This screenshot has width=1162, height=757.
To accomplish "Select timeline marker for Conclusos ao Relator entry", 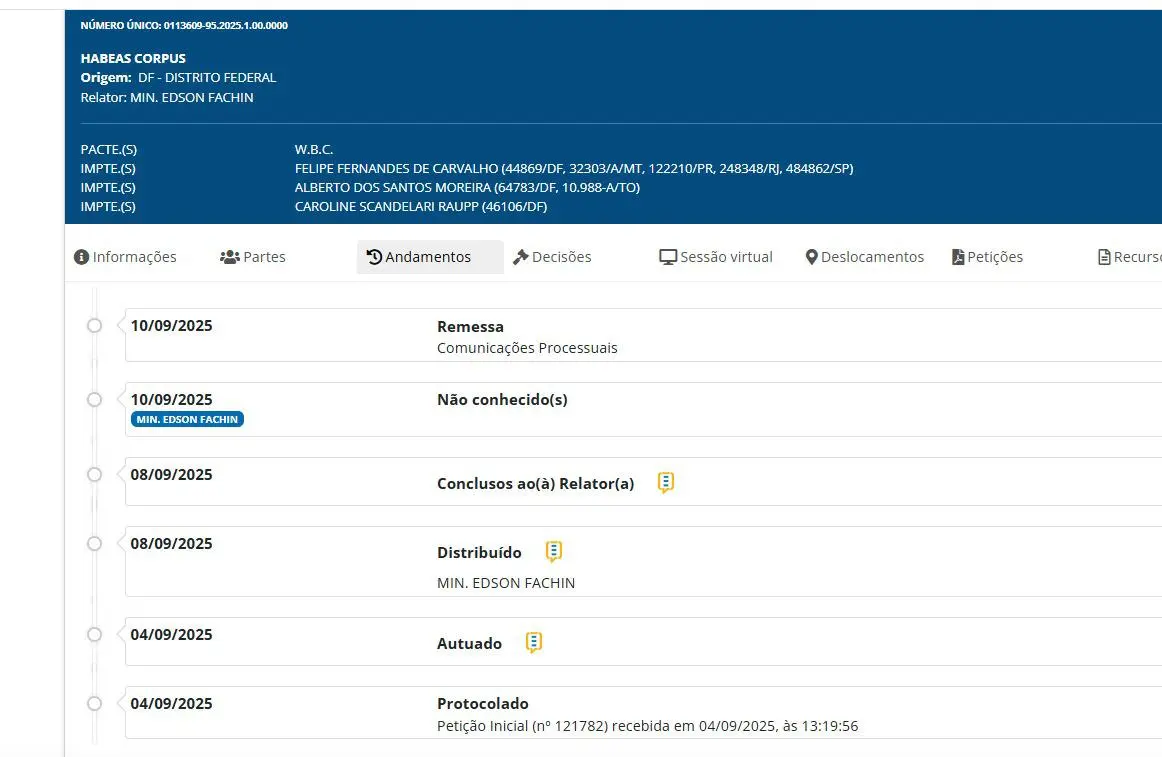I will tap(94, 475).
